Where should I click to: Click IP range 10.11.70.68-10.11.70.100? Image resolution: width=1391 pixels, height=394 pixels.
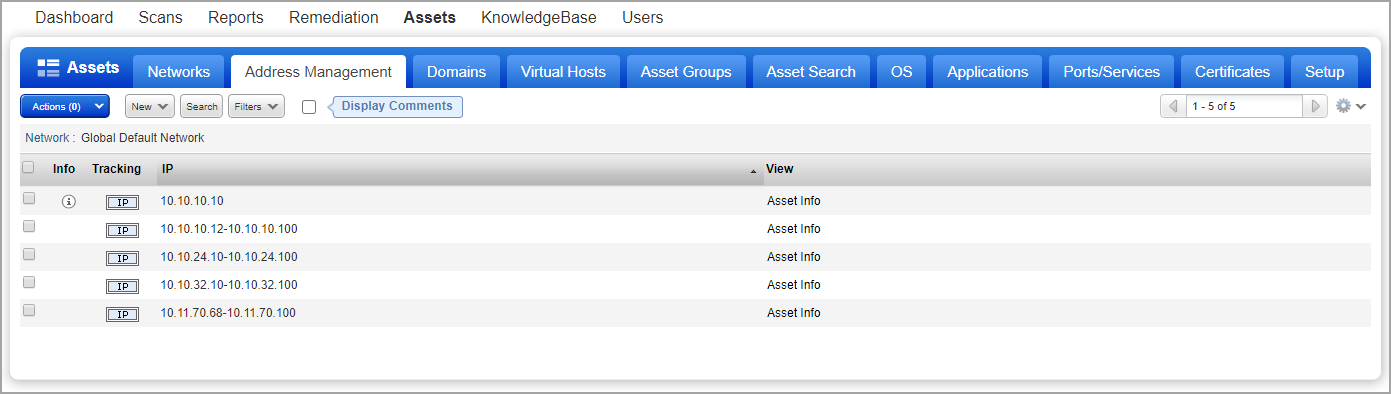tap(228, 313)
